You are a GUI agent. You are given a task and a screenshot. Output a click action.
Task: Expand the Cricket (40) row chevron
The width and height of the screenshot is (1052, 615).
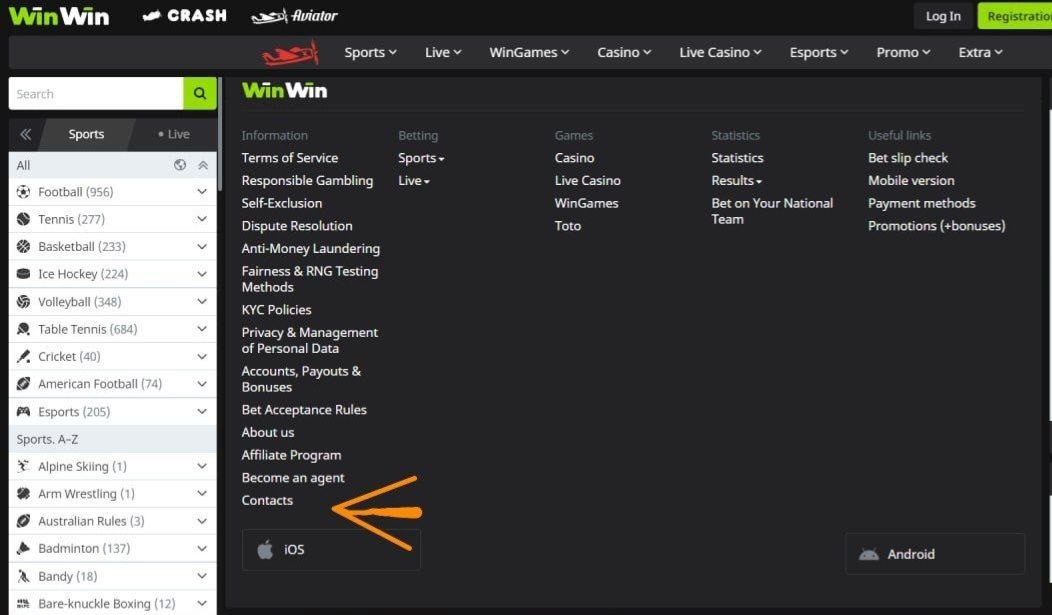point(201,356)
